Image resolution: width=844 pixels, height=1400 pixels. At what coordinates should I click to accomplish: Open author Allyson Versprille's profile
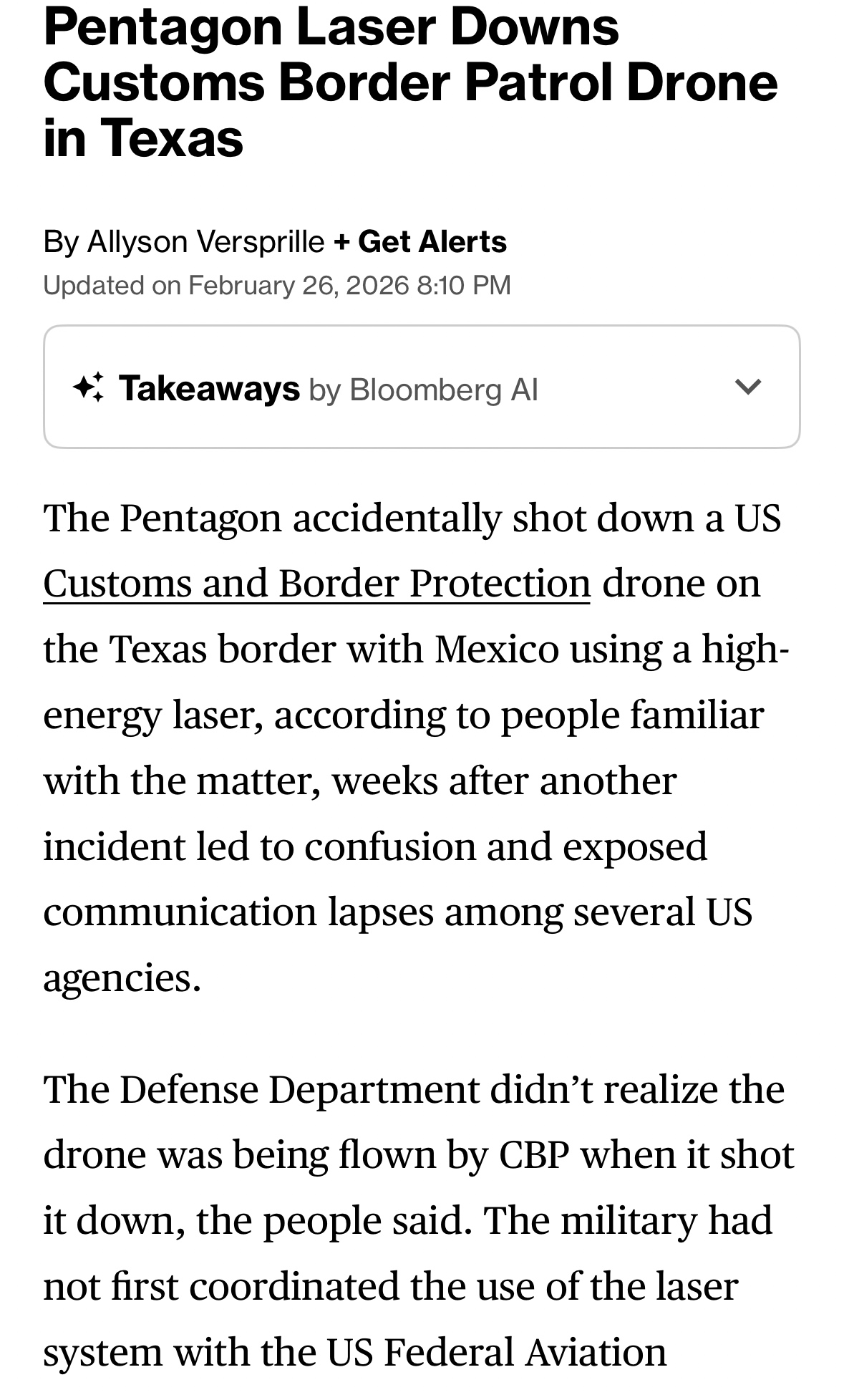(205, 241)
